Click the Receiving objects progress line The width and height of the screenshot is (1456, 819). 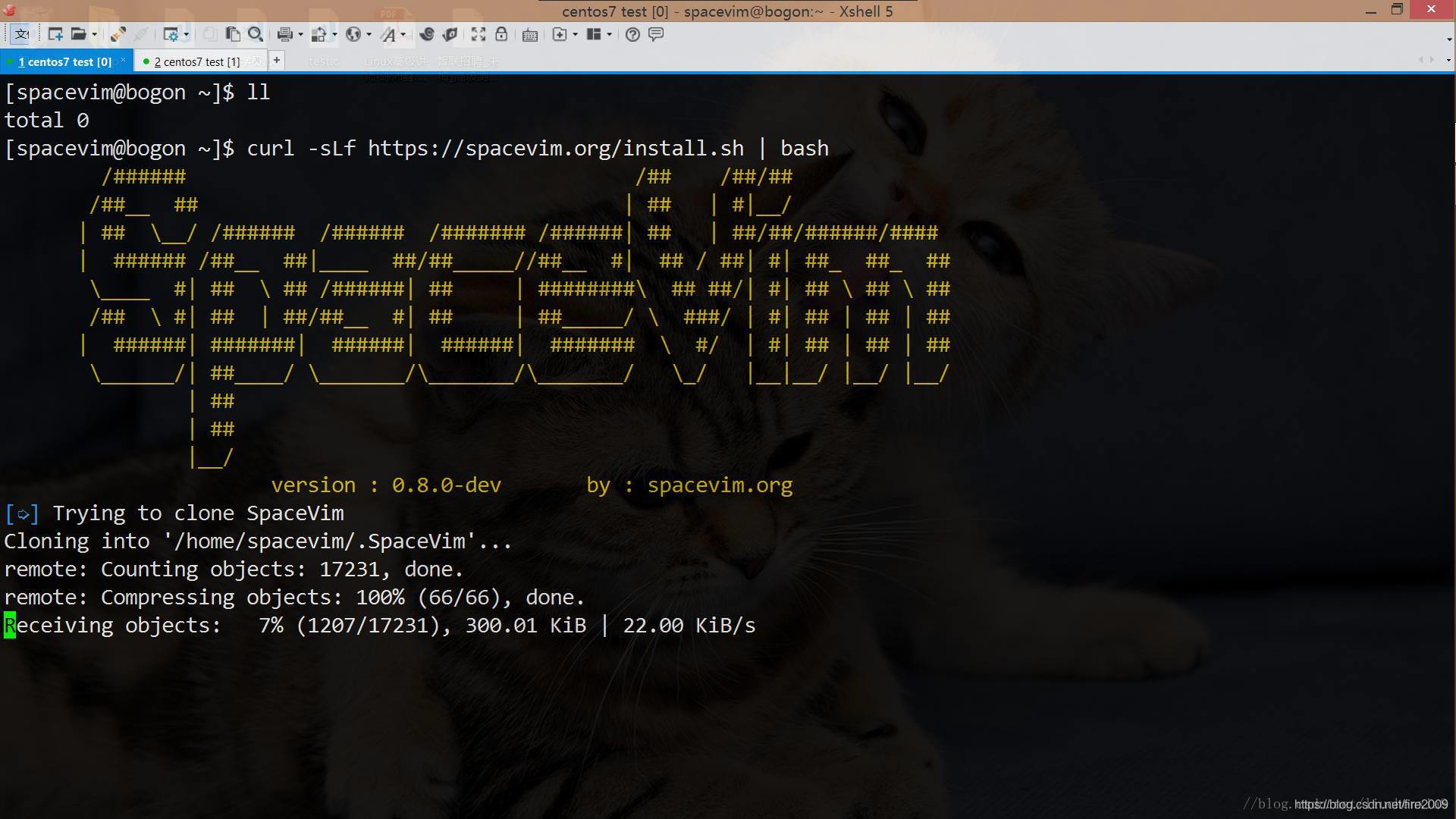click(379, 626)
